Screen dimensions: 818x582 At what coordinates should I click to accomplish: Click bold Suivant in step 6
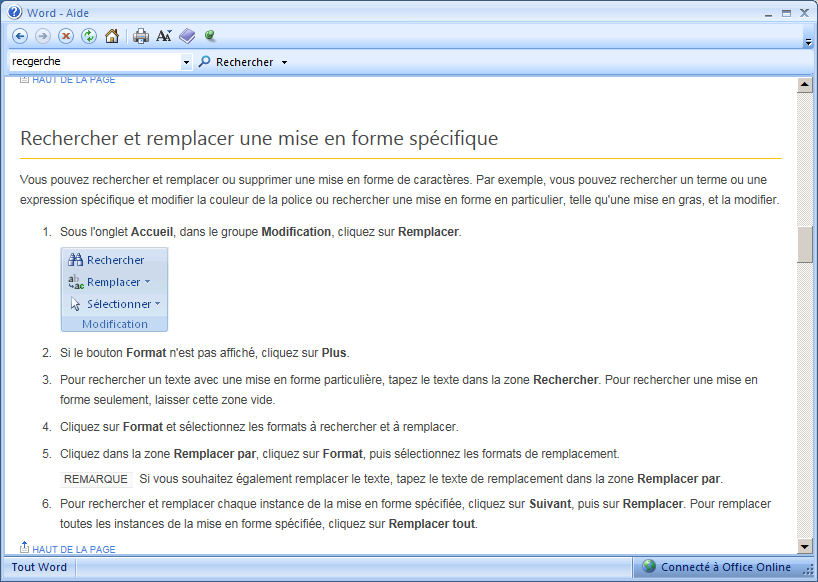550,504
